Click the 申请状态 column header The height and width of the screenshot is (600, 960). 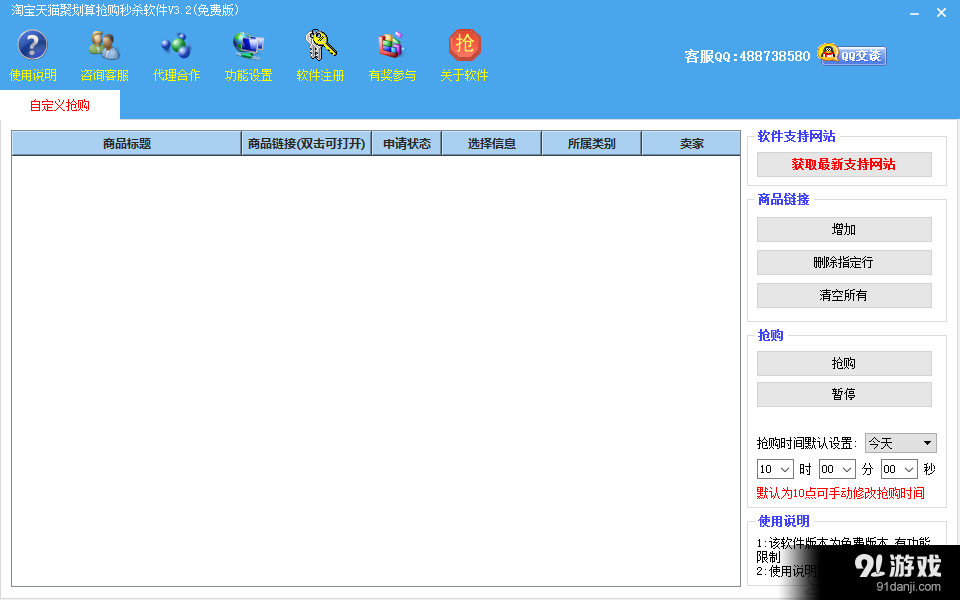[x=407, y=143]
